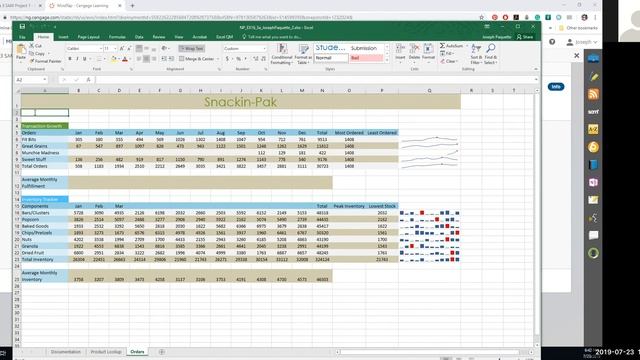Image resolution: width=640 pixels, height=360 pixels.
Task: Open the Name Box dropdown arrow
Action: (44, 80)
